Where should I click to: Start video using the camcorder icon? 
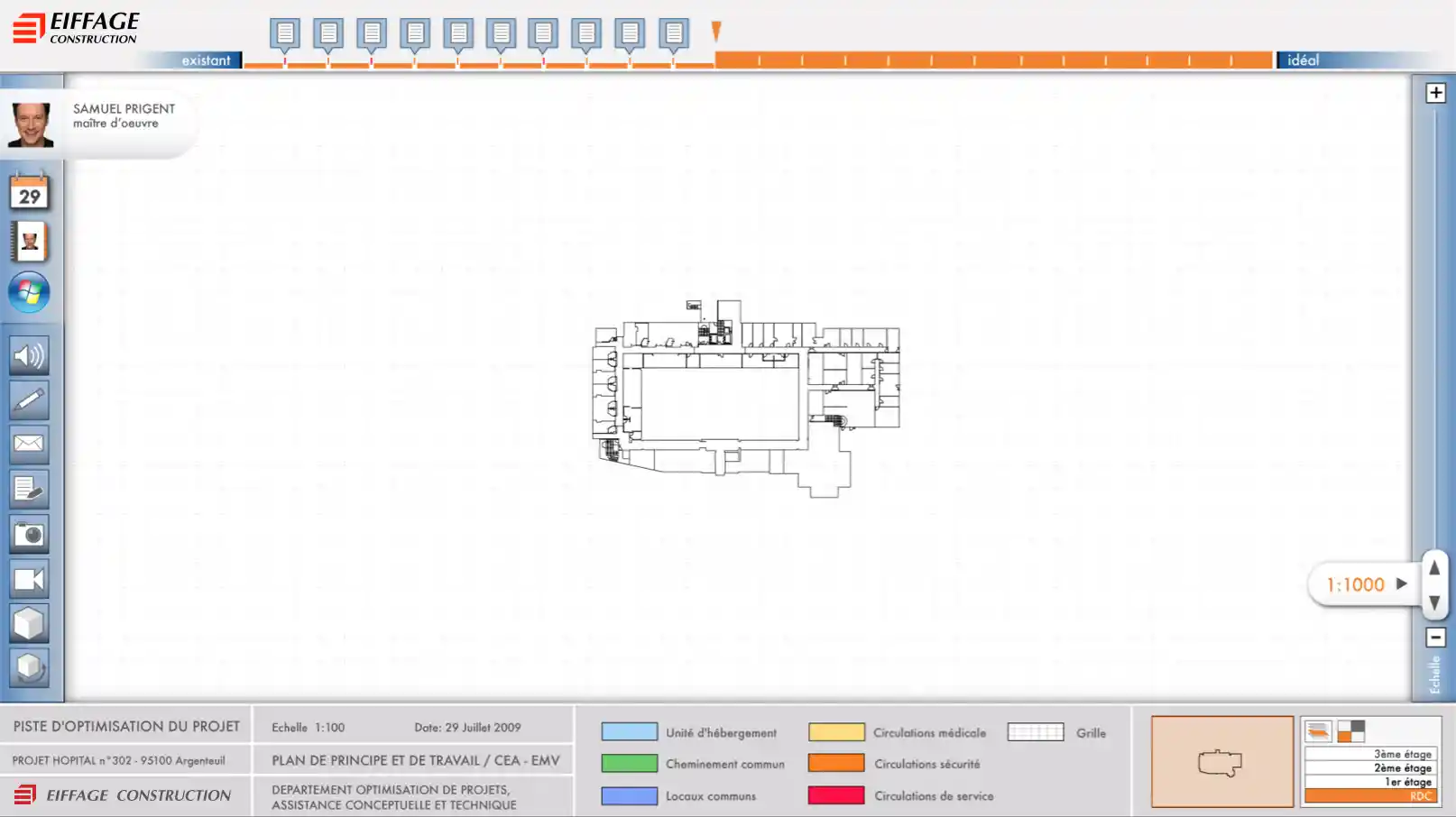(x=29, y=579)
